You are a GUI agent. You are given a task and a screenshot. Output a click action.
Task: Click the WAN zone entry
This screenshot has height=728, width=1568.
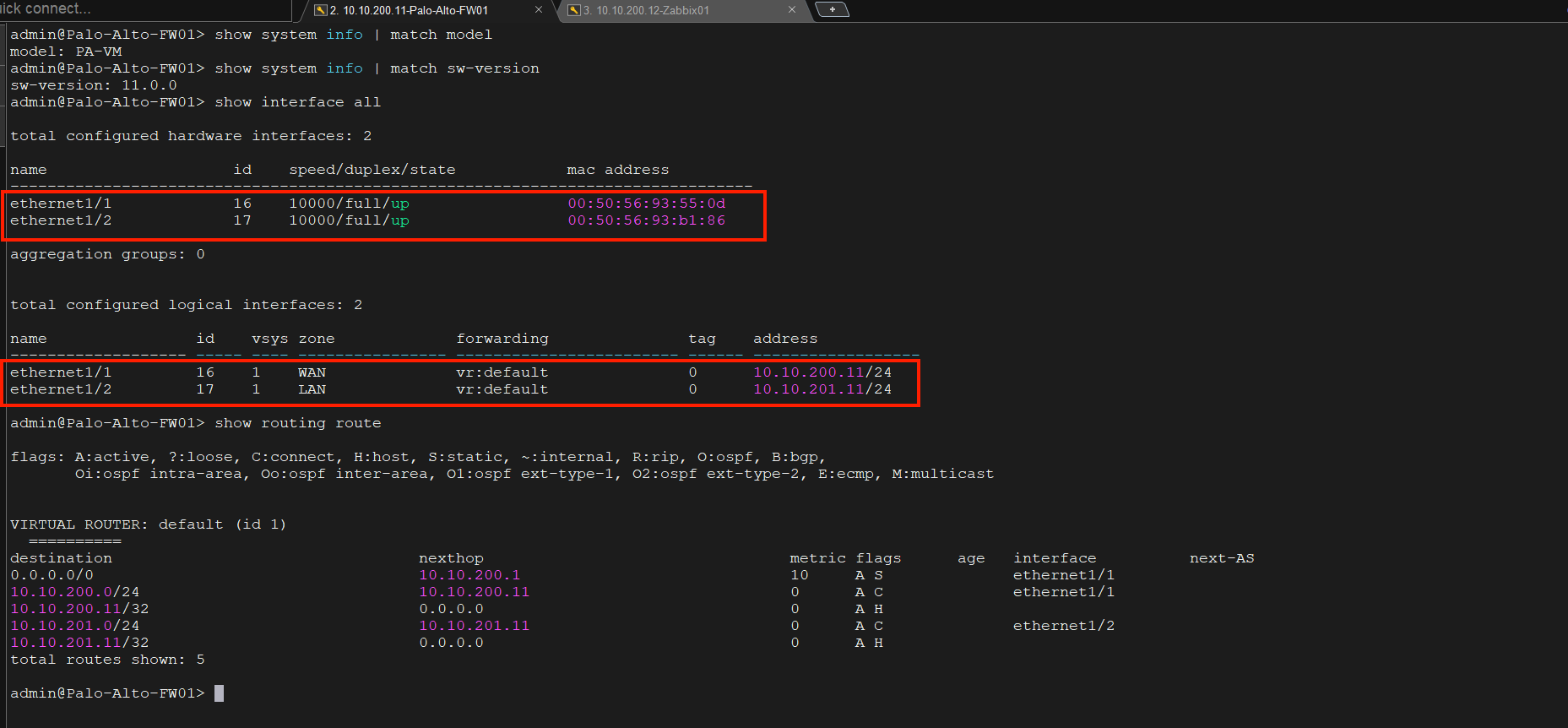pyautogui.click(x=312, y=372)
